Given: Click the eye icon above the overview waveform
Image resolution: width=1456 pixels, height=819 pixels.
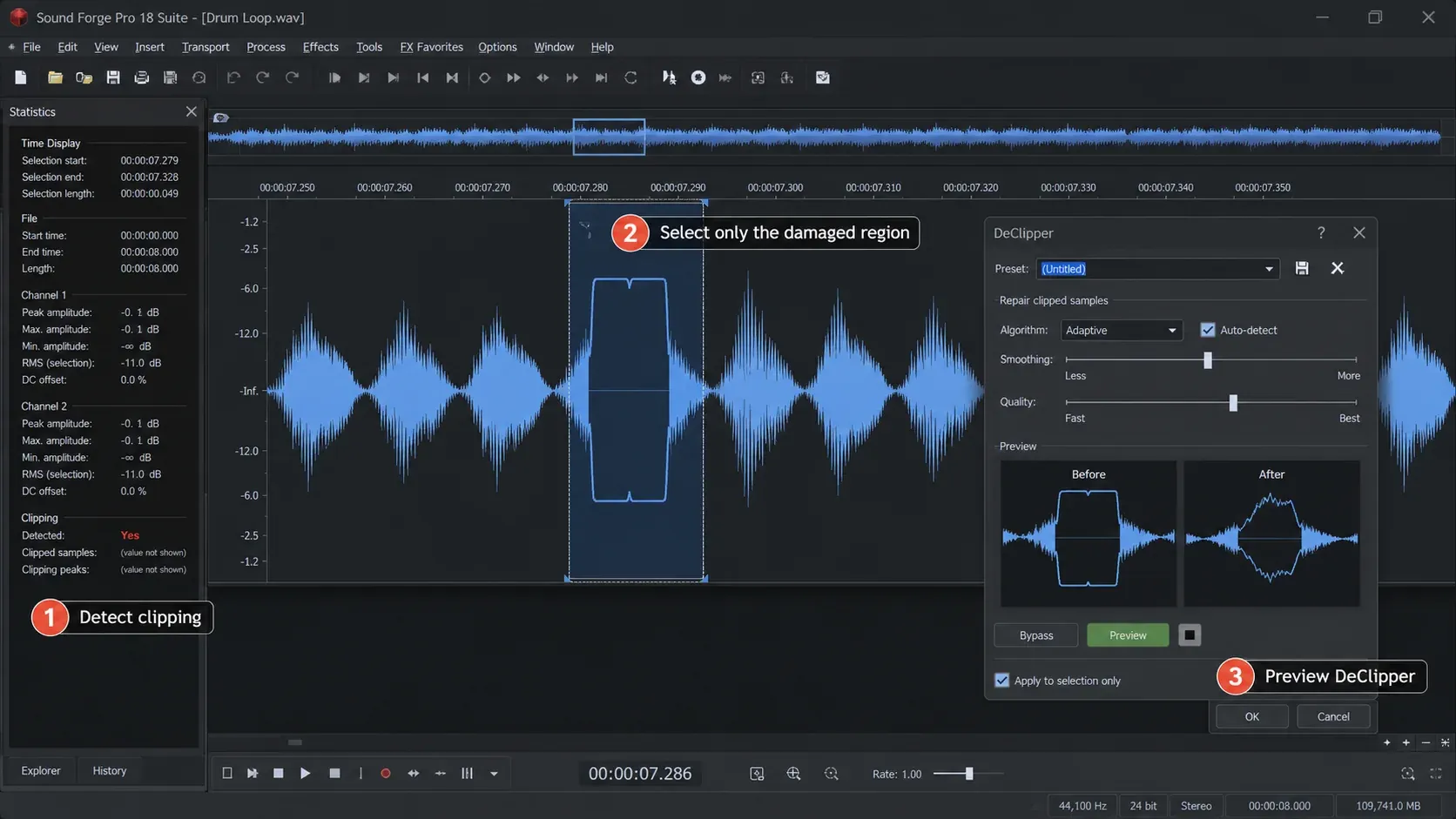Looking at the screenshot, I should click(x=221, y=117).
